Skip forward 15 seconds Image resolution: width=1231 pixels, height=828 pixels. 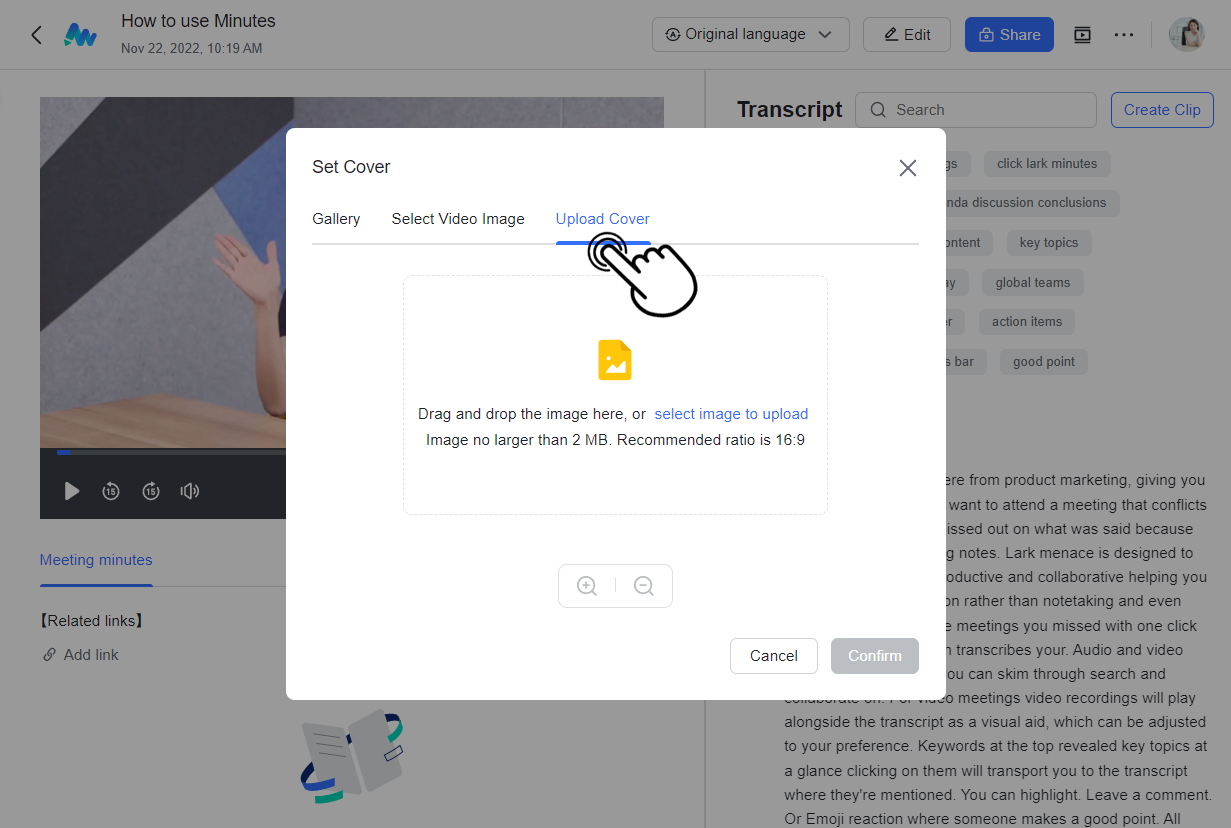[150, 491]
